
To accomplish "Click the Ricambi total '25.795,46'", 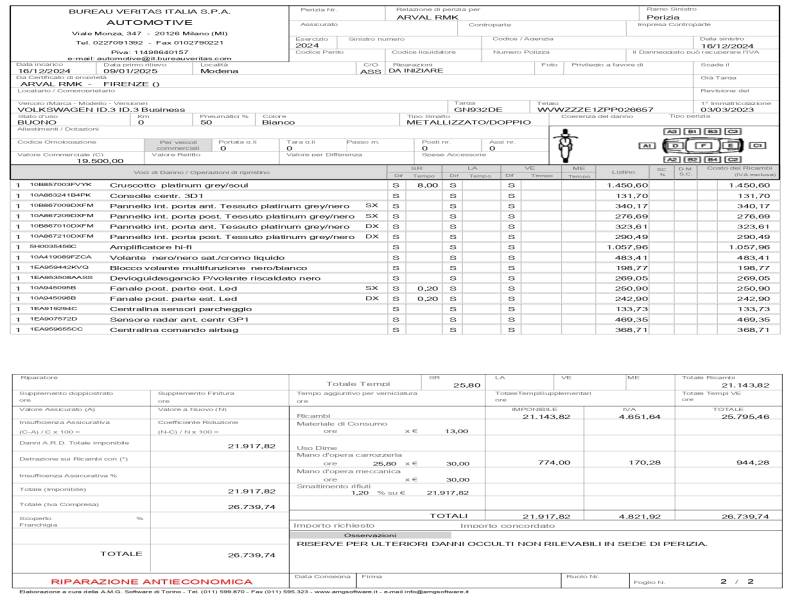I will [745, 417].
